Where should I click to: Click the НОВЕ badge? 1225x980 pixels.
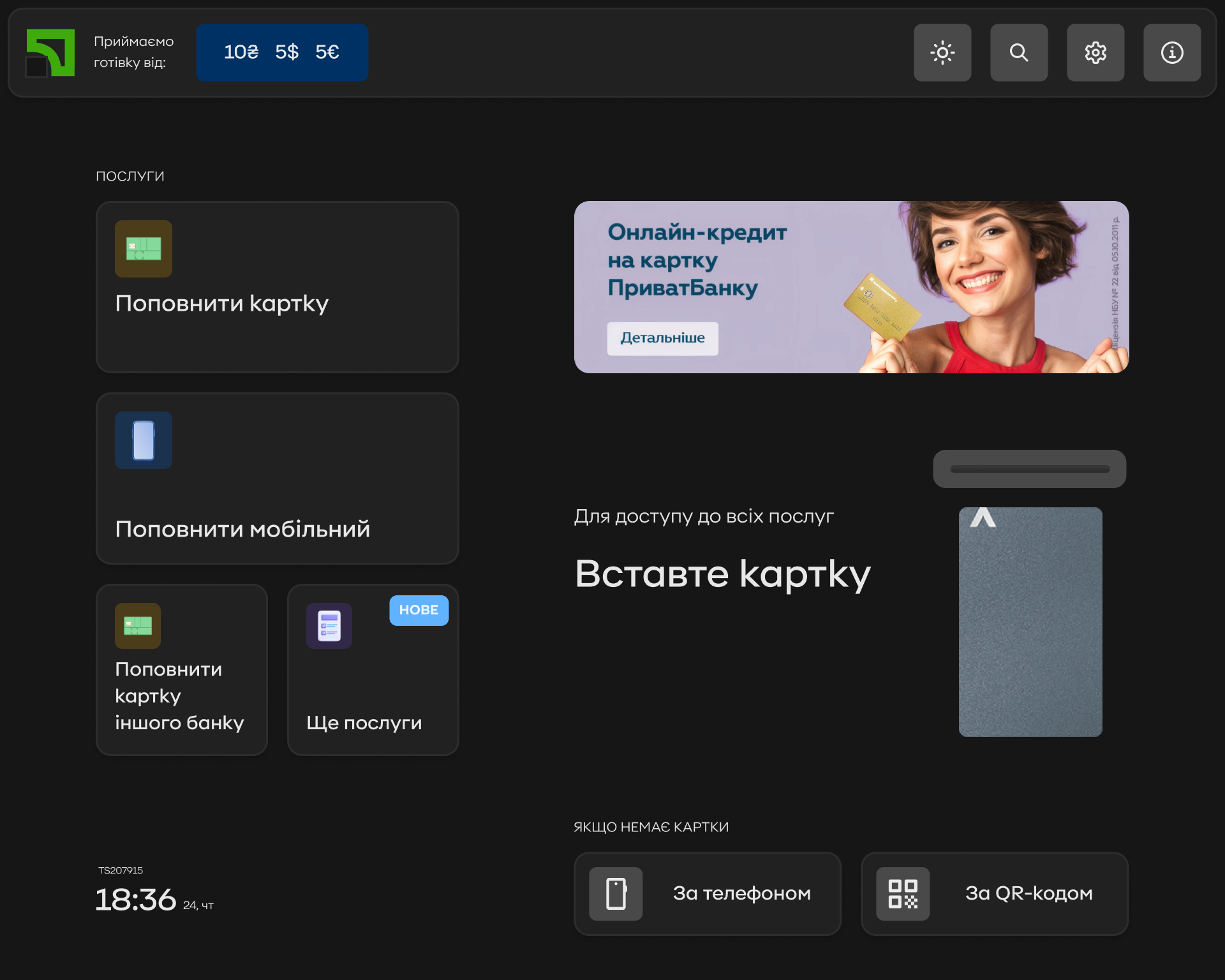(419, 610)
